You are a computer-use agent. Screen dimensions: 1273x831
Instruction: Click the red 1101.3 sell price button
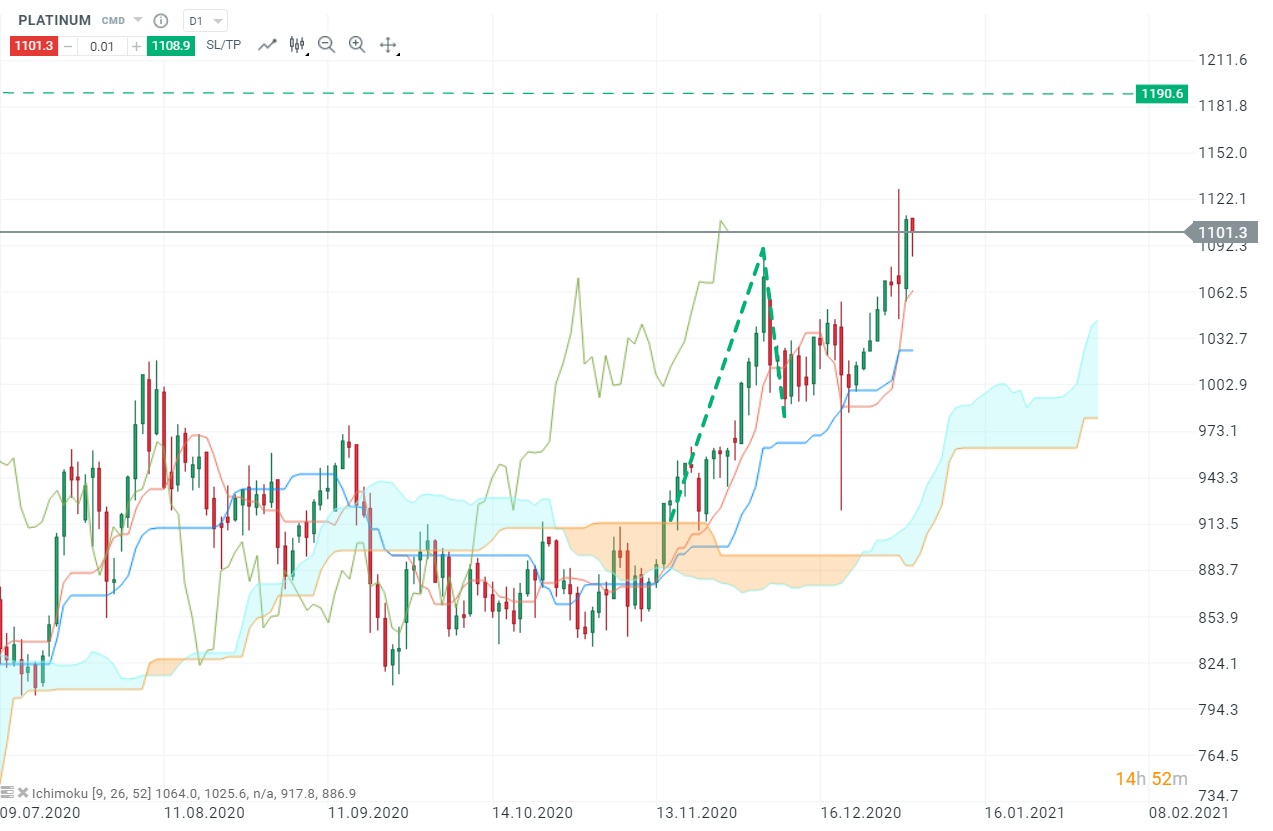coord(35,45)
